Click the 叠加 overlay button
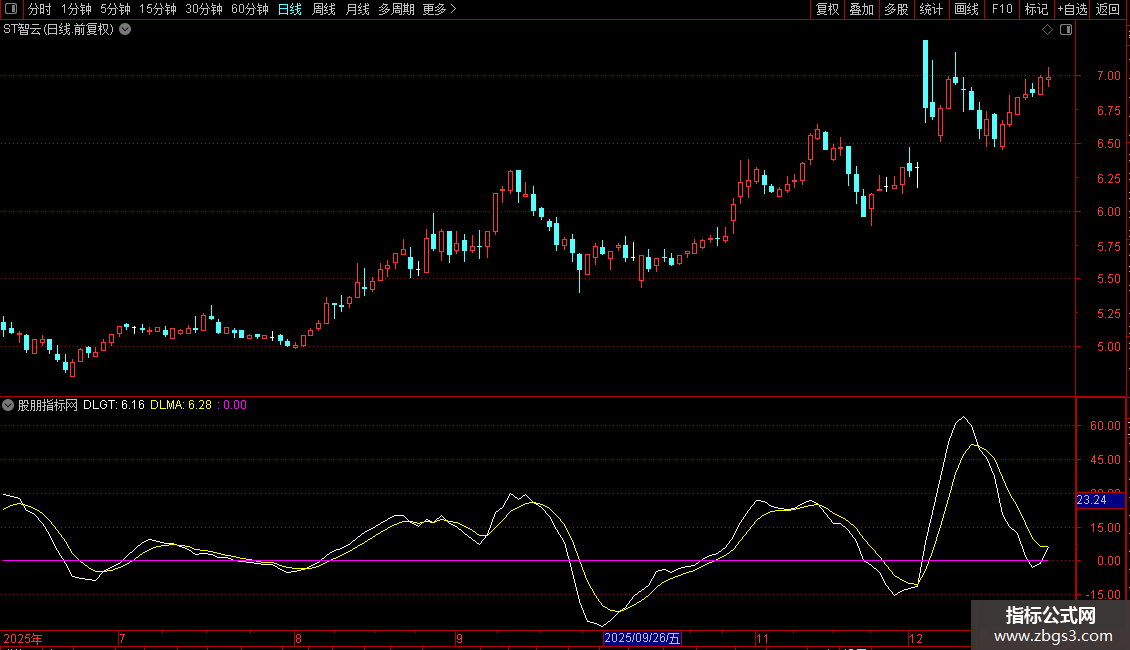The height and width of the screenshot is (650, 1130). (x=861, y=9)
